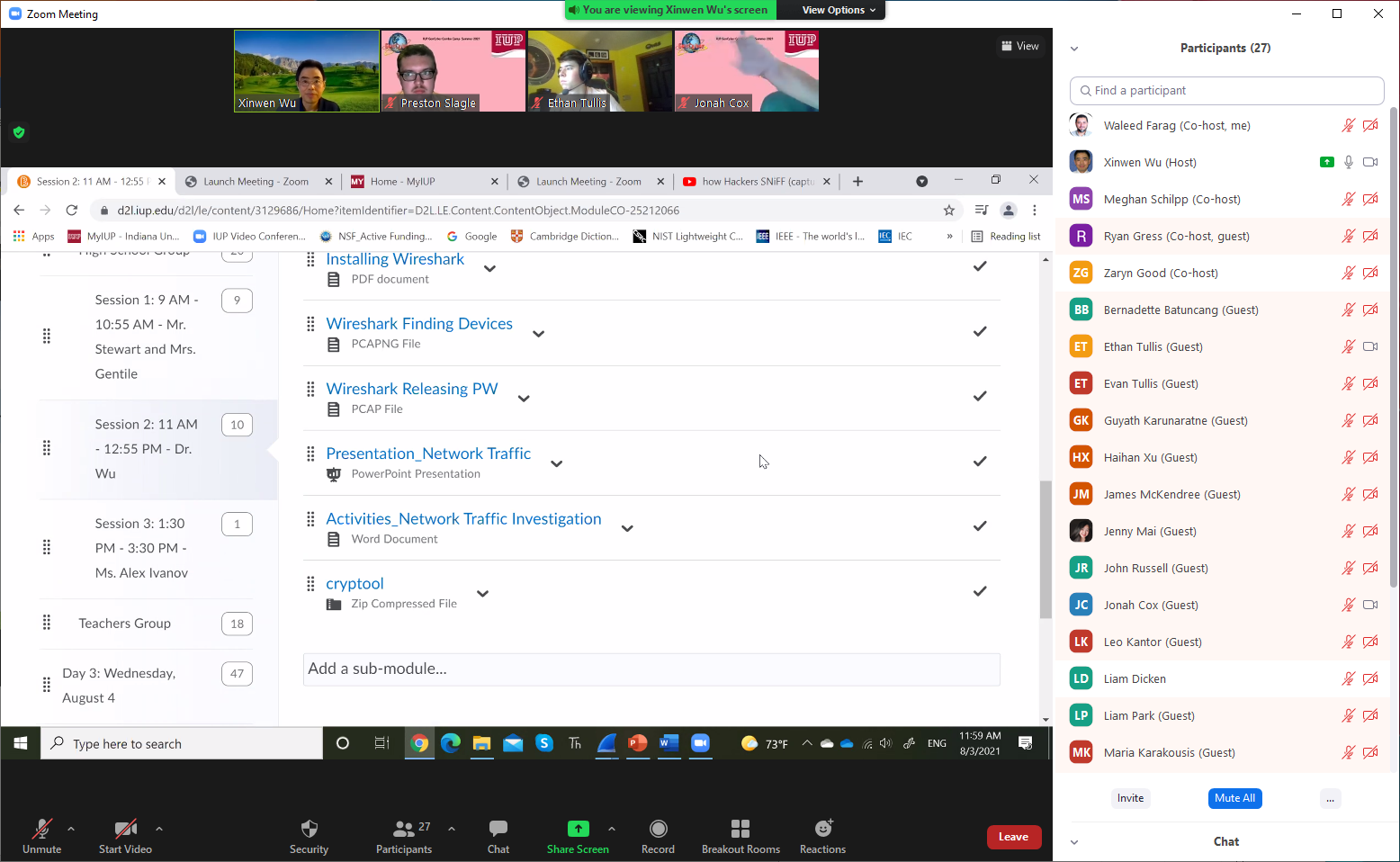Click the green encryption shield icon

[19, 132]
